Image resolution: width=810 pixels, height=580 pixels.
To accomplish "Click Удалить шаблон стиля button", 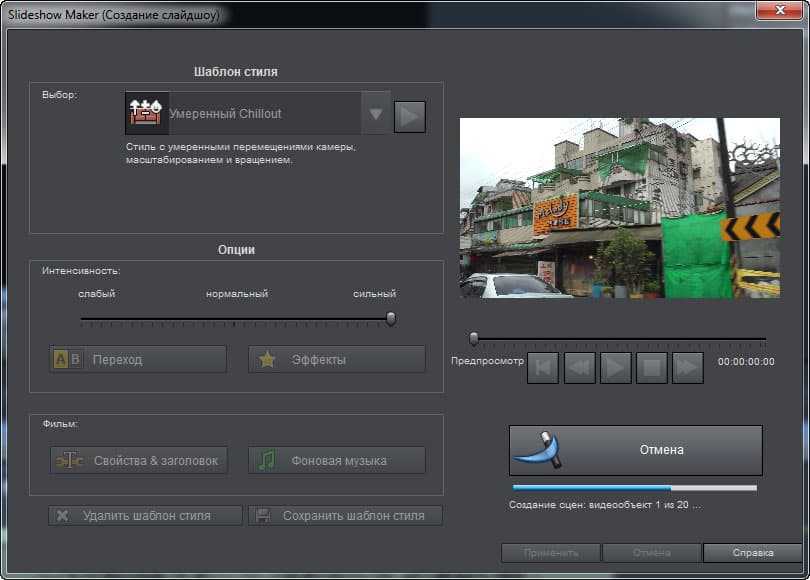I will (x=145, y=515).
